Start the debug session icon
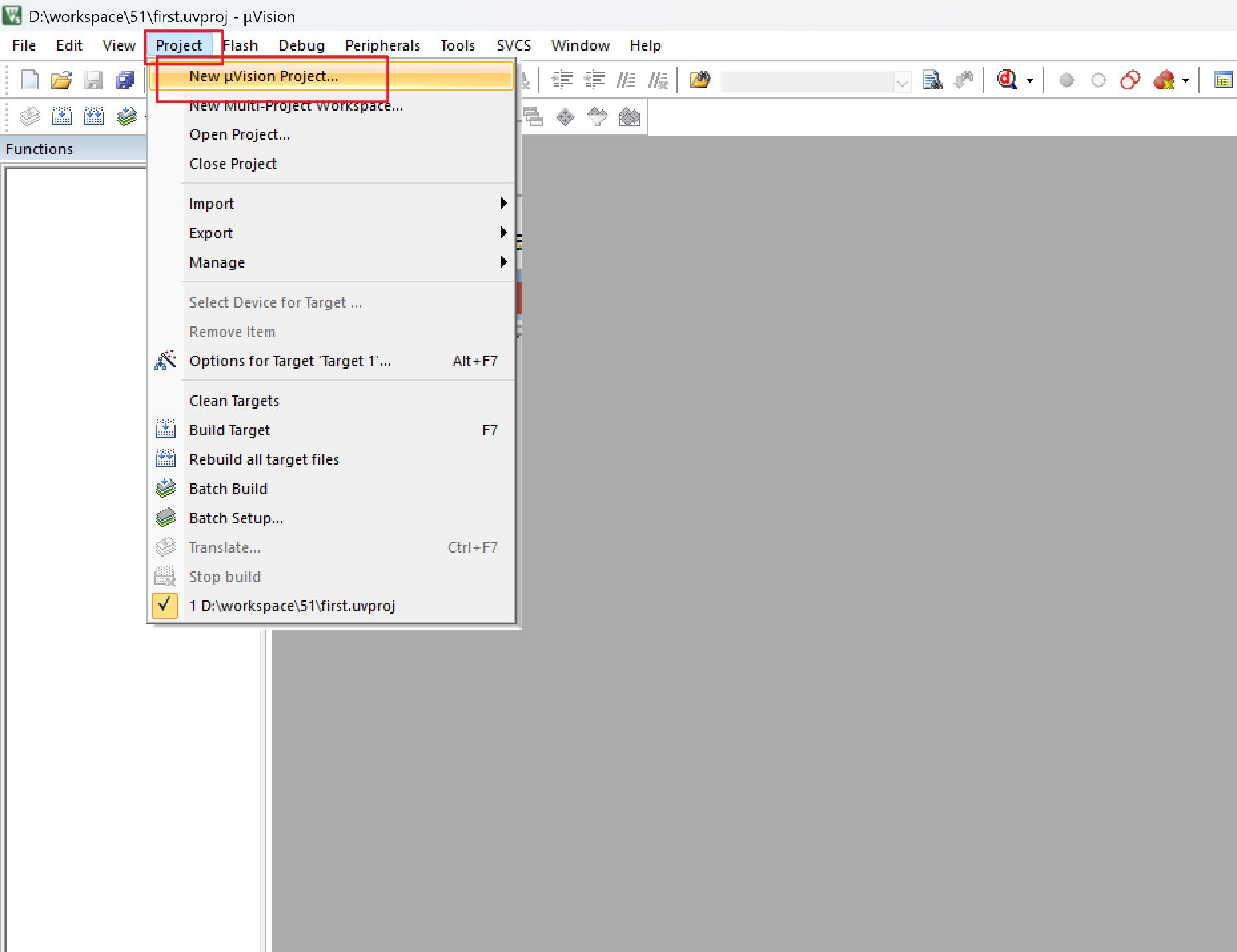Screen dimensions: 1237x952 point(1007,80)
